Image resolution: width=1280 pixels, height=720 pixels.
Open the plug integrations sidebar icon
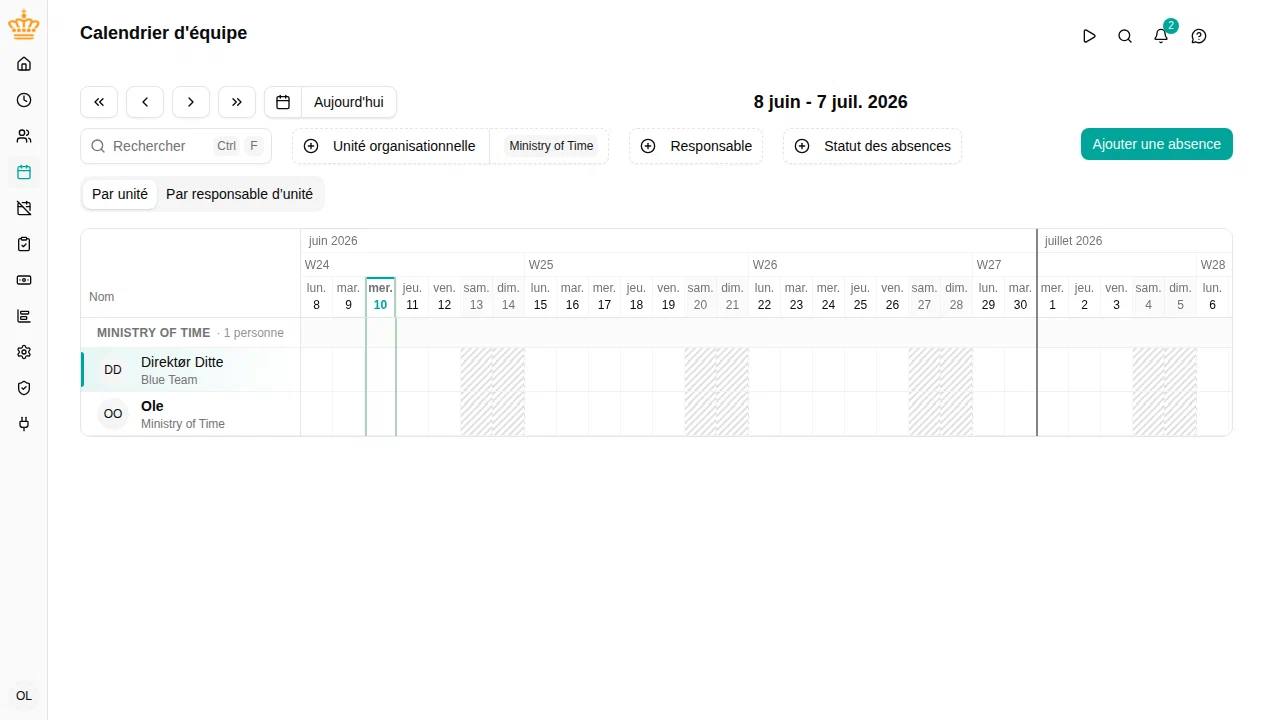[x=24, y=424]
